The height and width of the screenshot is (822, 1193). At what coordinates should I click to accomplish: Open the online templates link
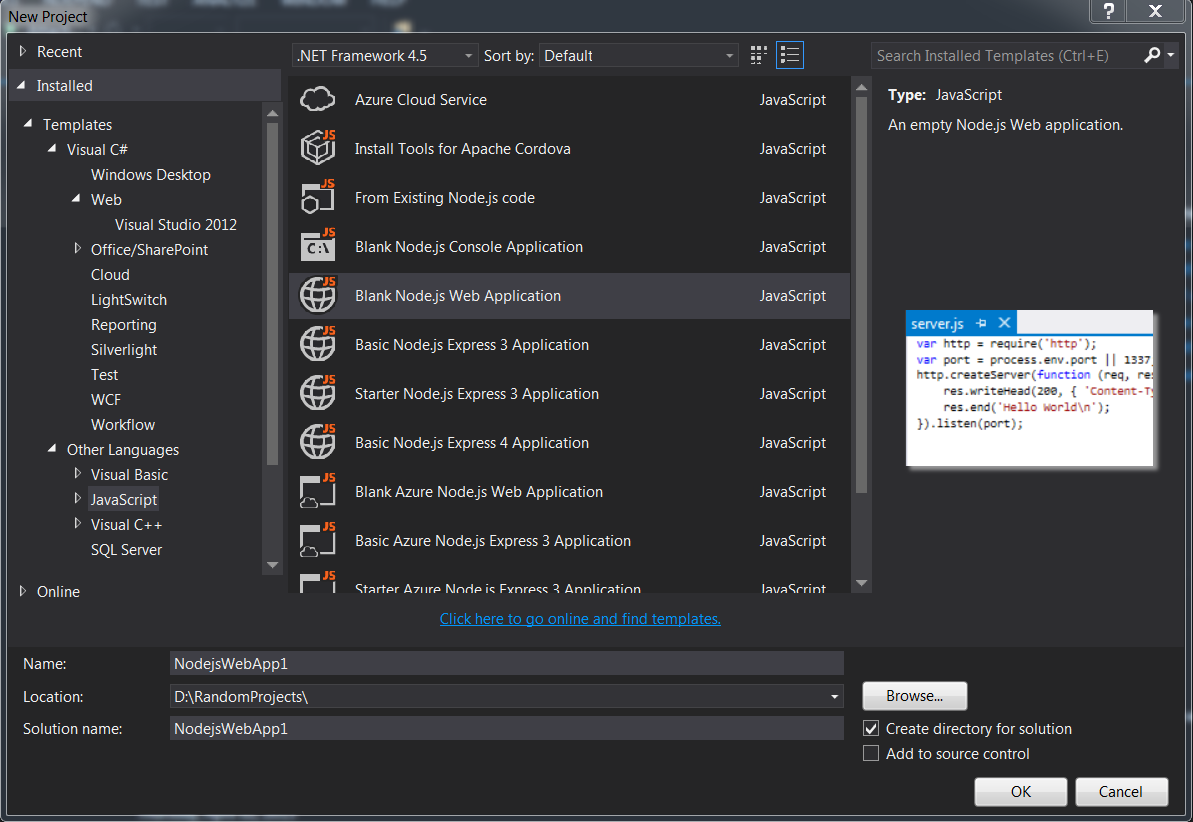580,618
